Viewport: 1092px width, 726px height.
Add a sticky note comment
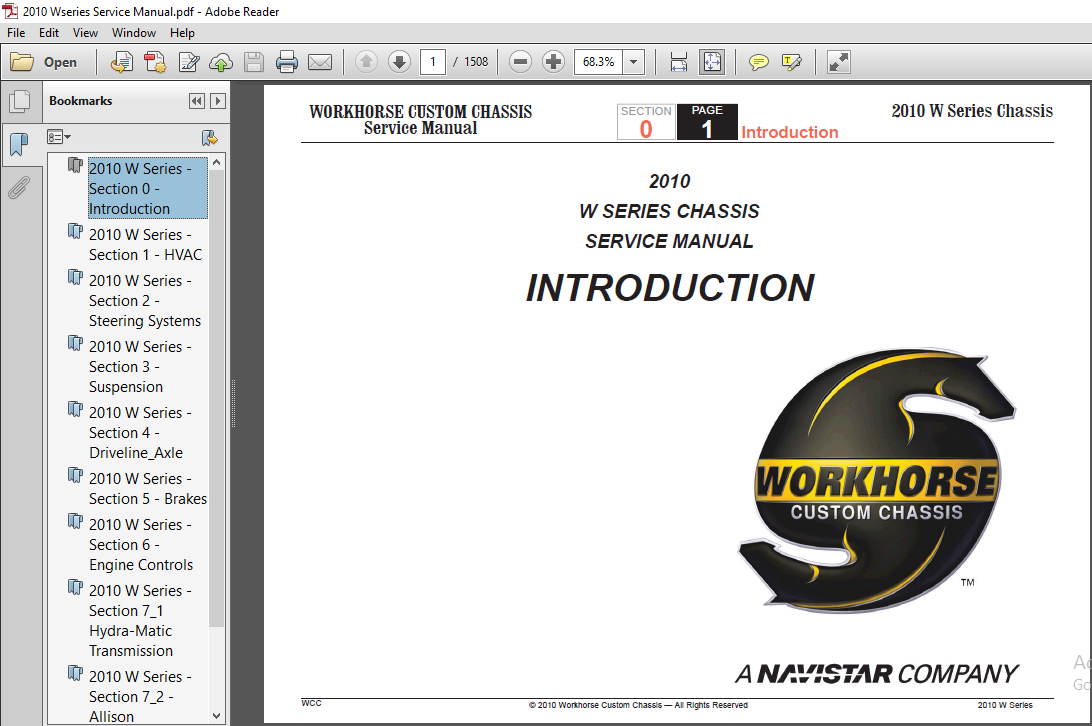[758, 62]
